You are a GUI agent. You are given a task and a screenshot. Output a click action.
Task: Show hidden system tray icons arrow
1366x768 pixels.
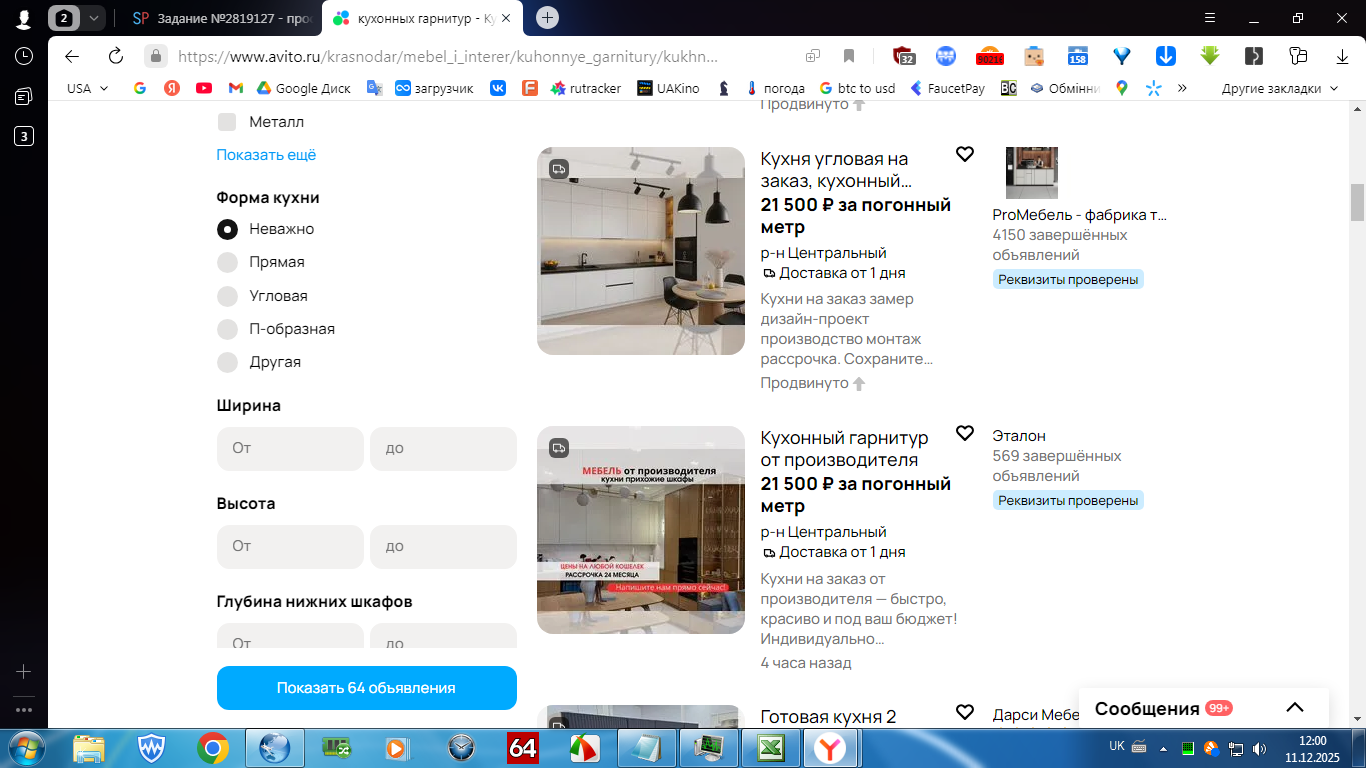pyautogui.click(x=1162, y=747)
